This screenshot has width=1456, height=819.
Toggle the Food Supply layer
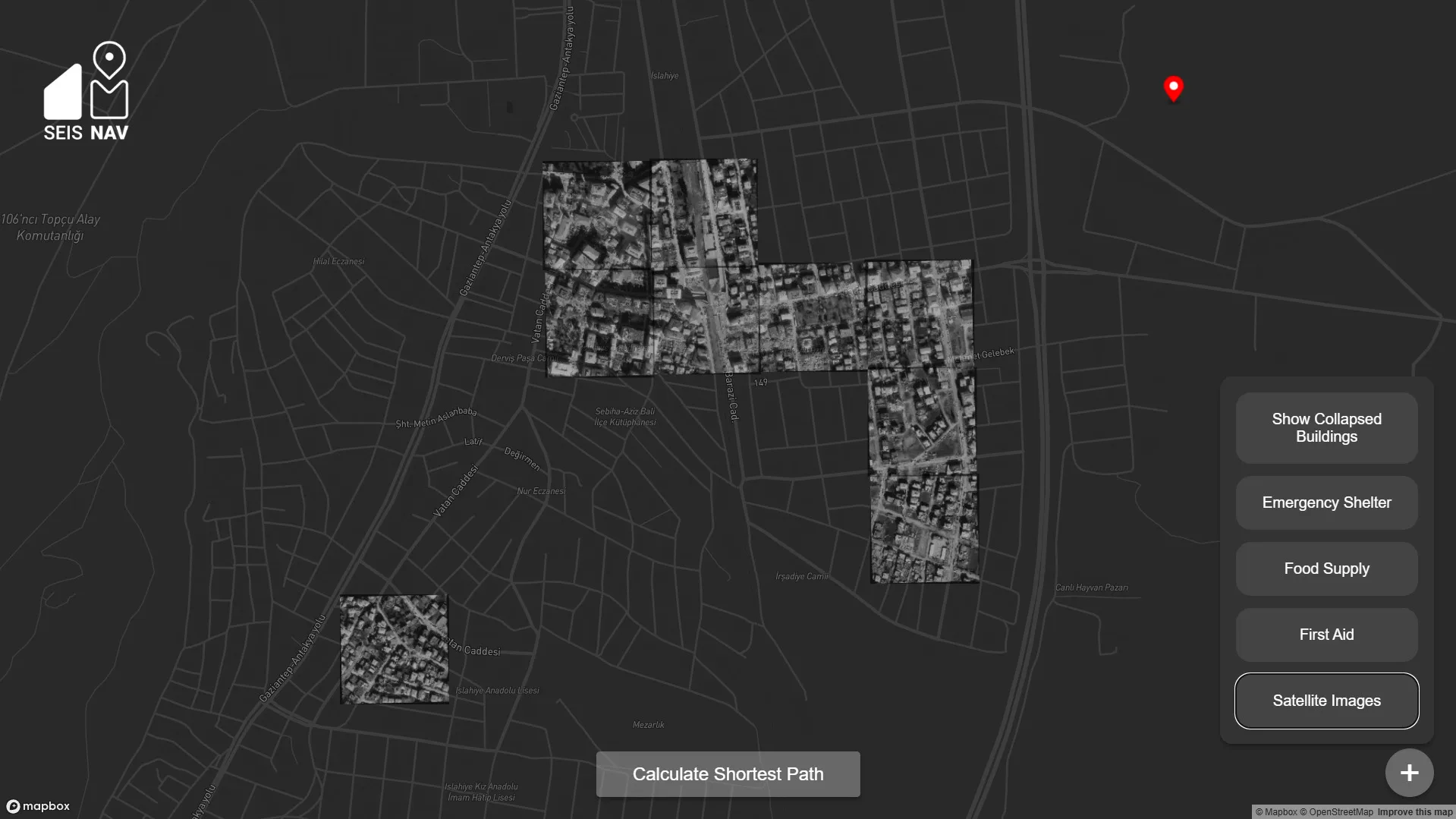coord(1326,569)
